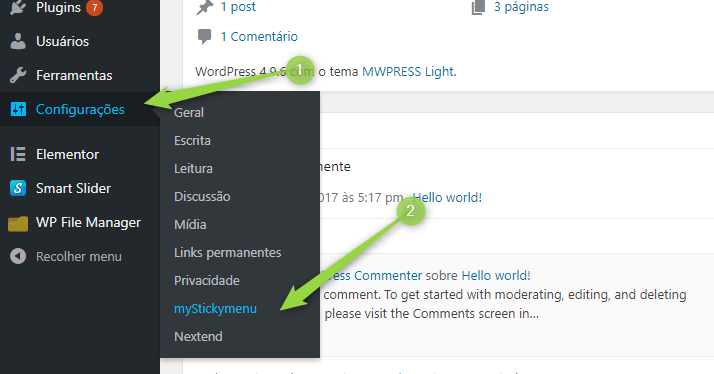Open the 1 Comentário link
The image size is (714, 374).
coord(259,36)
